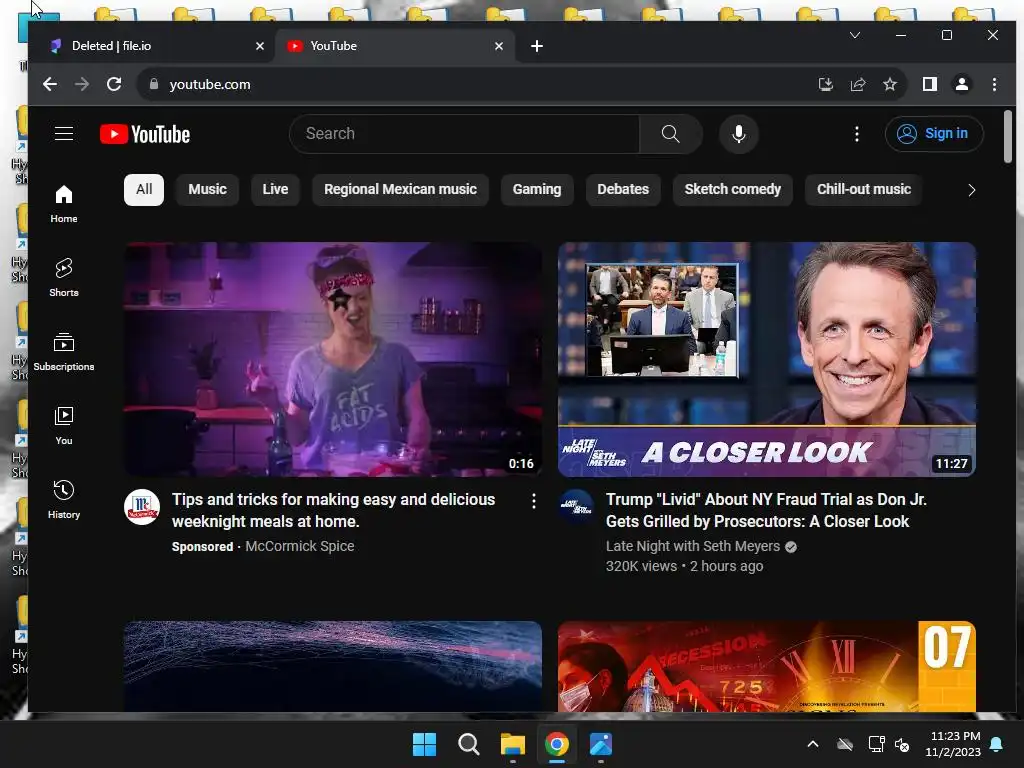The image size is (1024, 768).
Task: Open Chrome tab search dropdown chevron
Action: click(855, 35)
